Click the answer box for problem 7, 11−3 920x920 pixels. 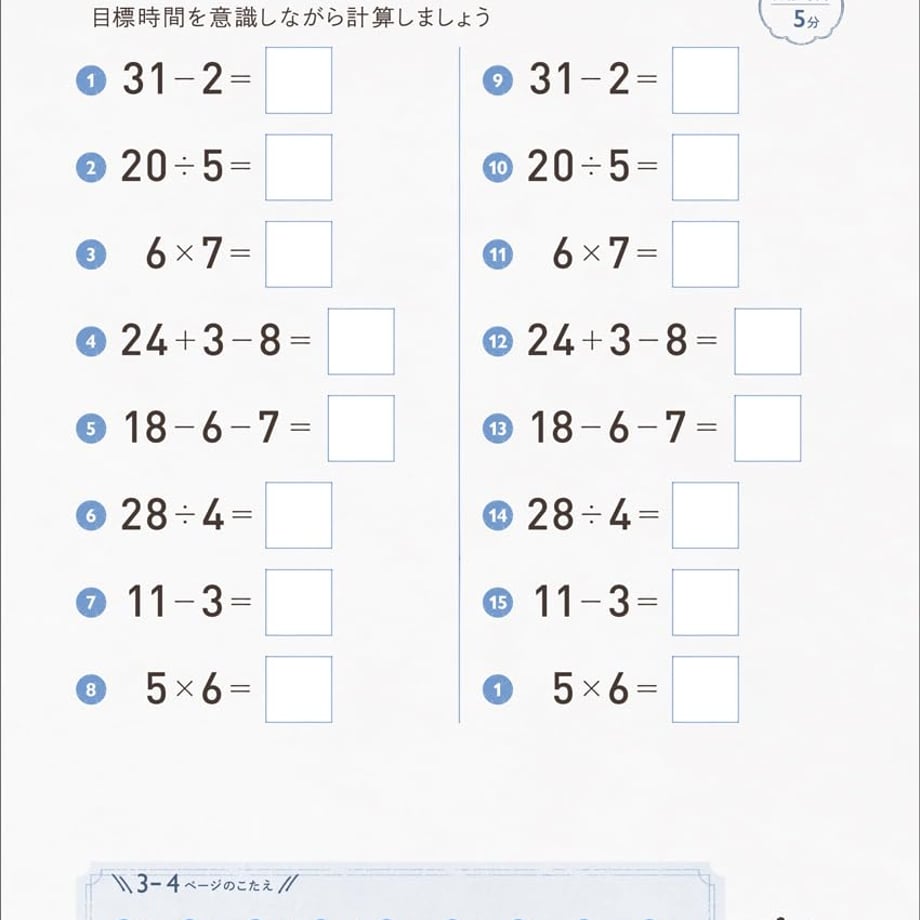click(298, 602)
